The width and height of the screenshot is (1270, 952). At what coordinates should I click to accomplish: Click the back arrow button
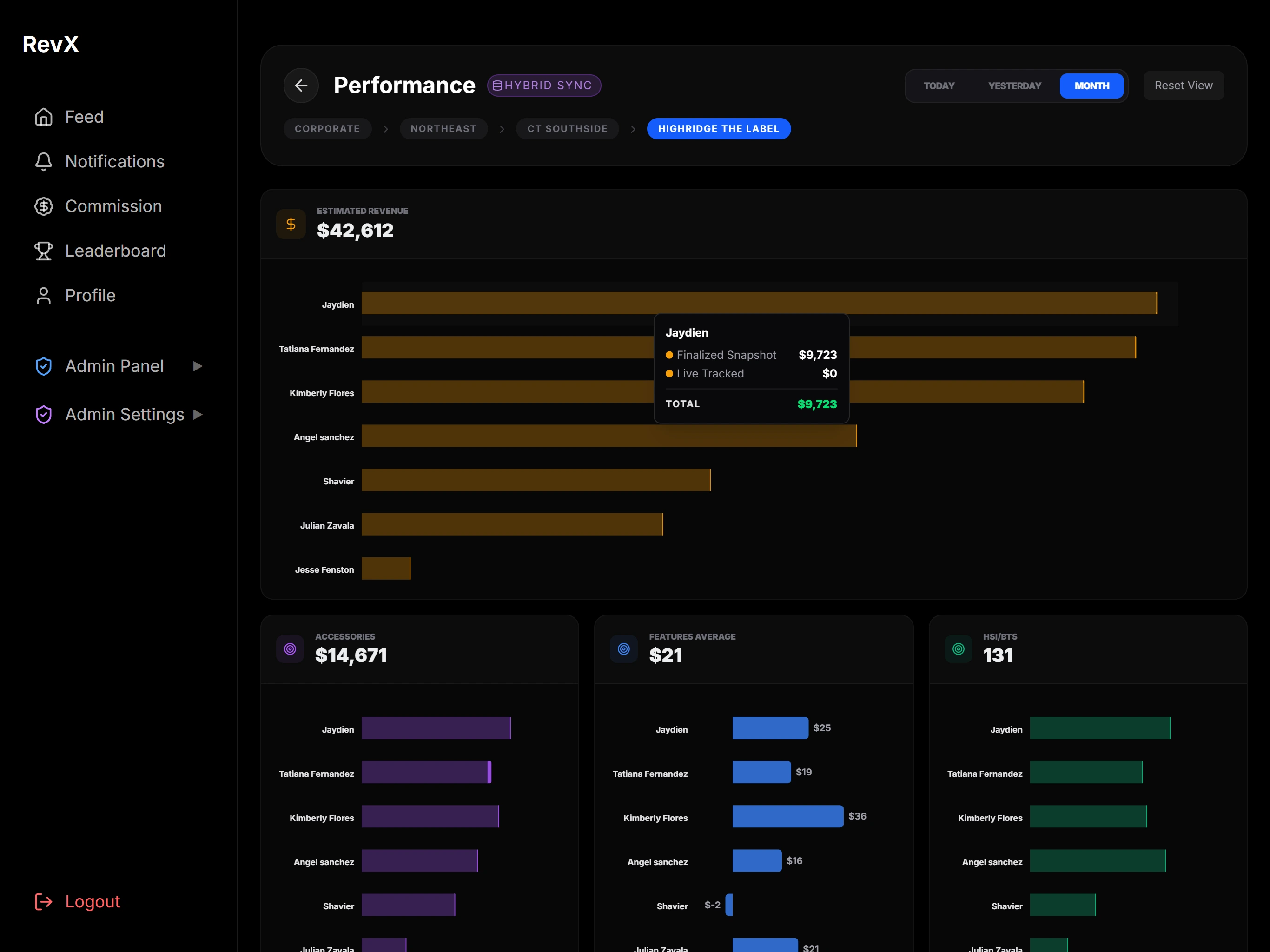click(301, 86)
